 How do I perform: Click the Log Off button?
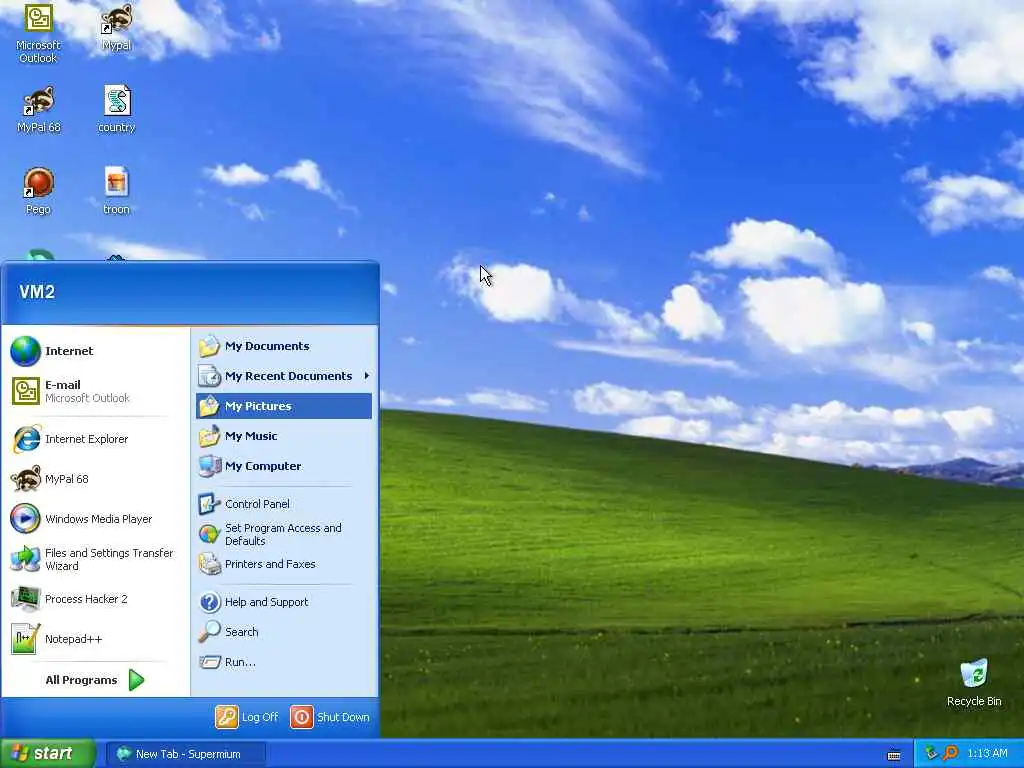pos(247,717)
